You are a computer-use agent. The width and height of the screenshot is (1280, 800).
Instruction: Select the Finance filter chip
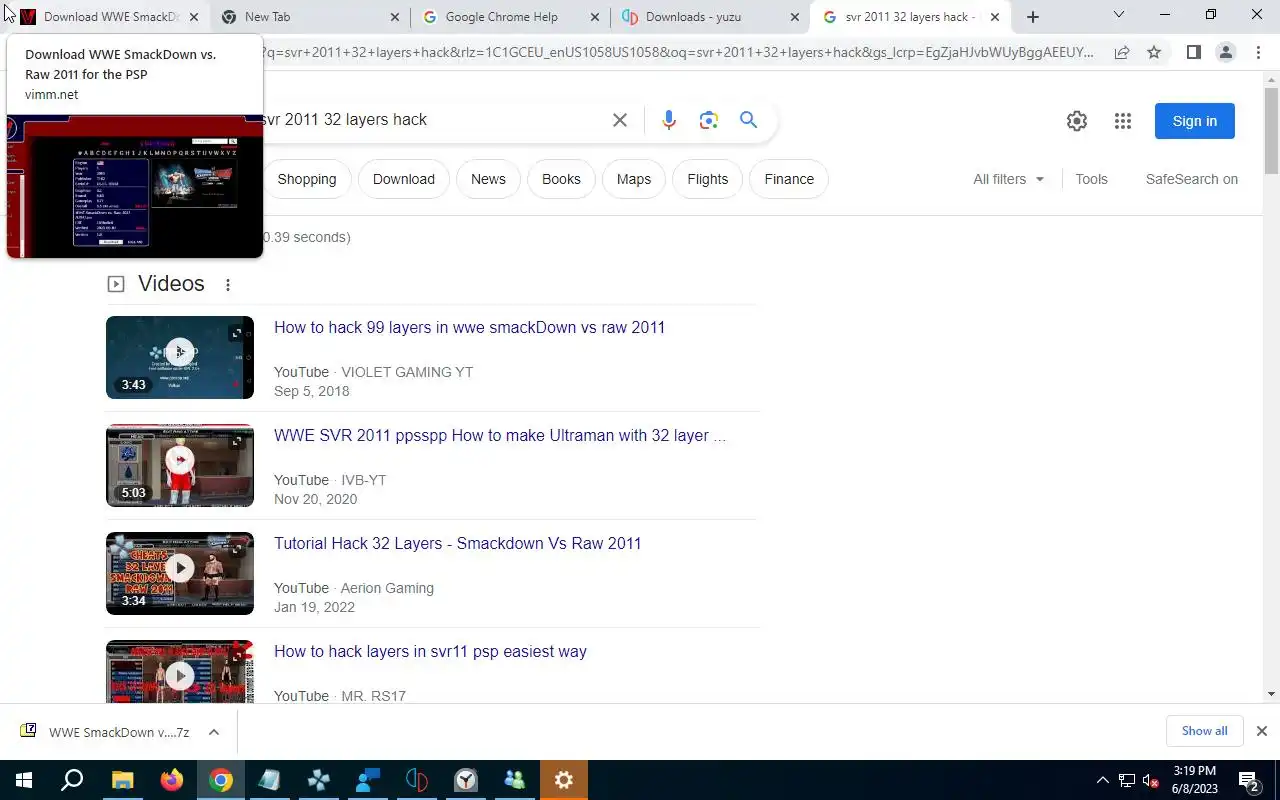[x=789, y=179]
